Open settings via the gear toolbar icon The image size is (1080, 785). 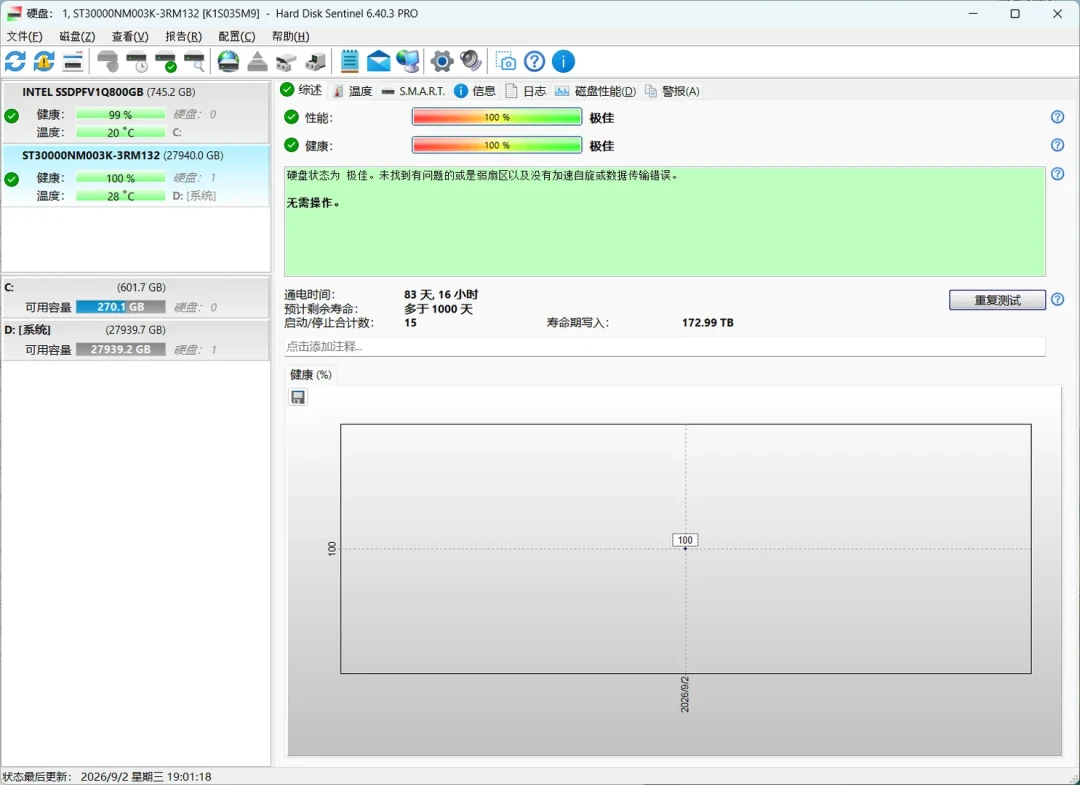tap(442, 61)
